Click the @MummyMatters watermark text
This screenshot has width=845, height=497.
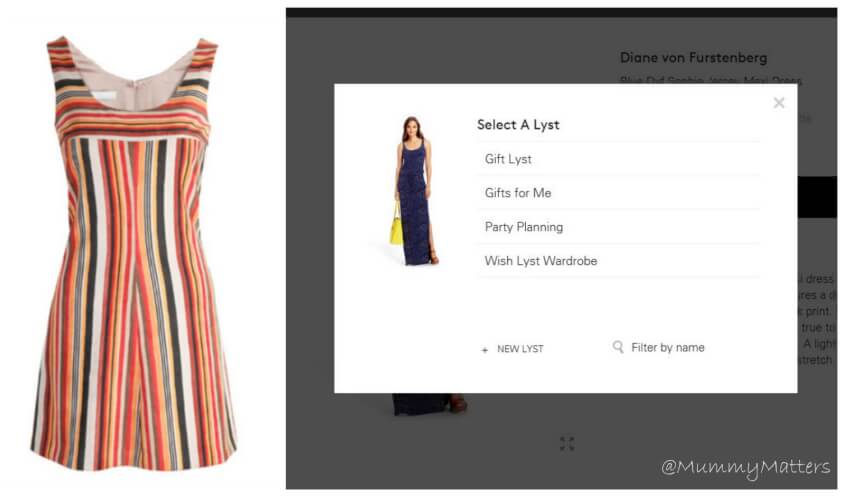tap(745, 467)
